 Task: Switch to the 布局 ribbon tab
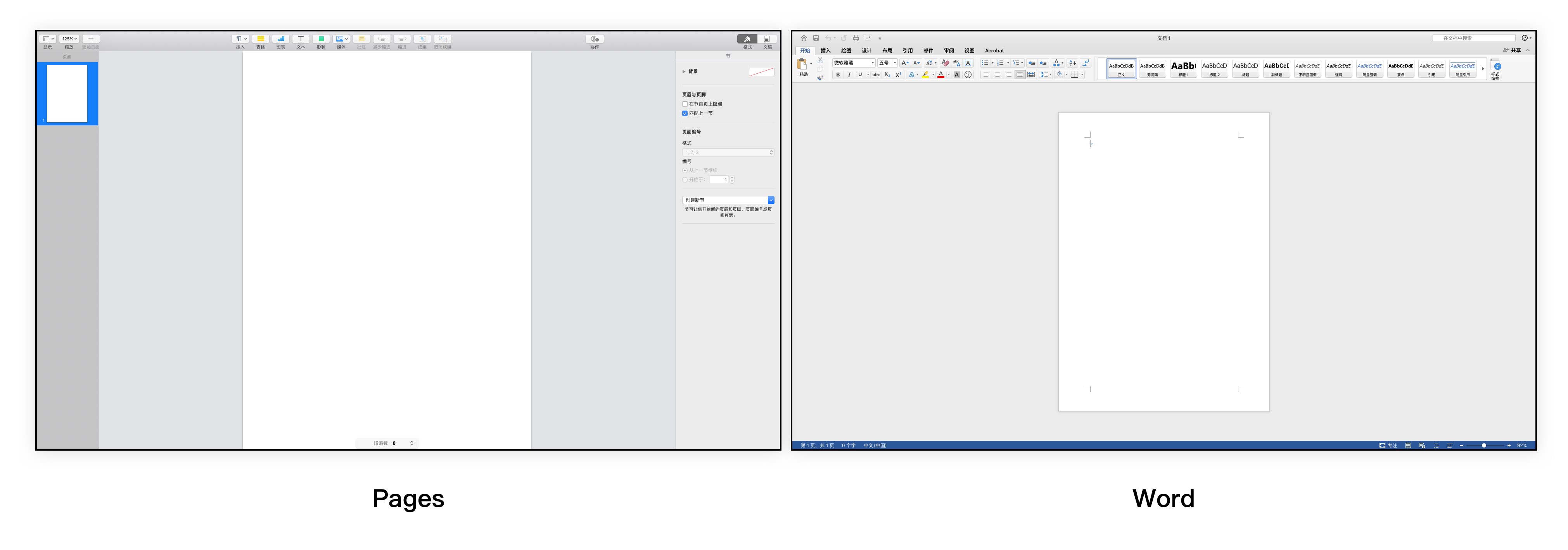point(887,50)
